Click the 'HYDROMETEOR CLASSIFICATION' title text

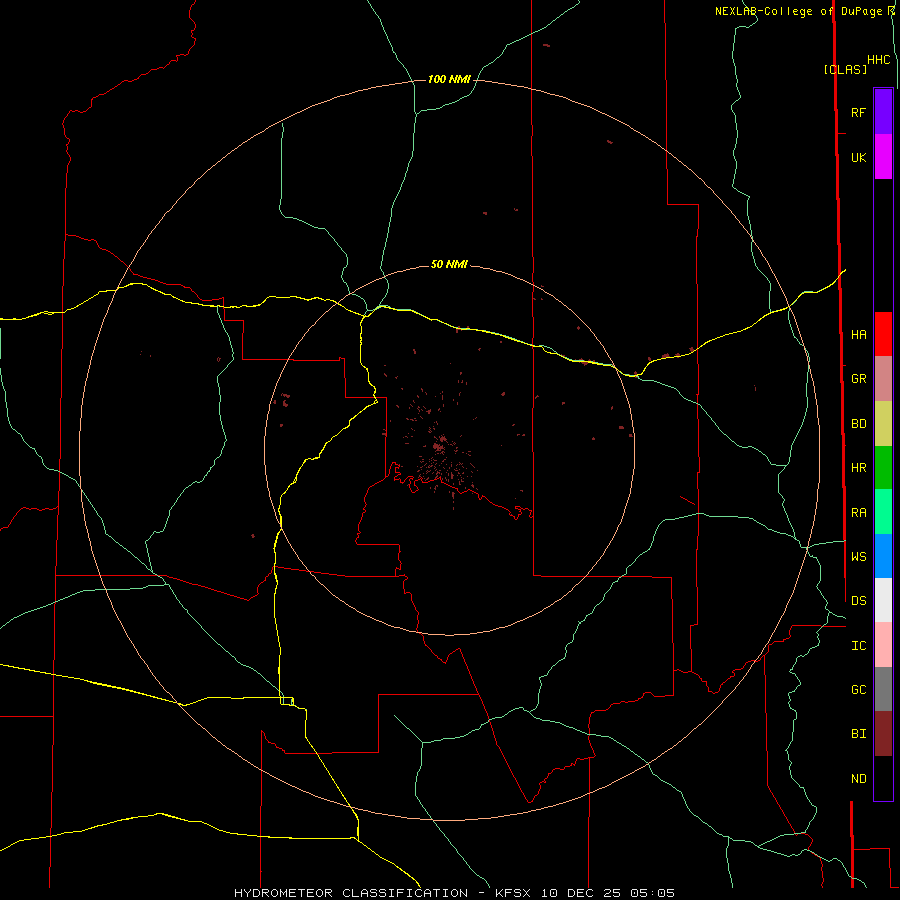[351, 893]
